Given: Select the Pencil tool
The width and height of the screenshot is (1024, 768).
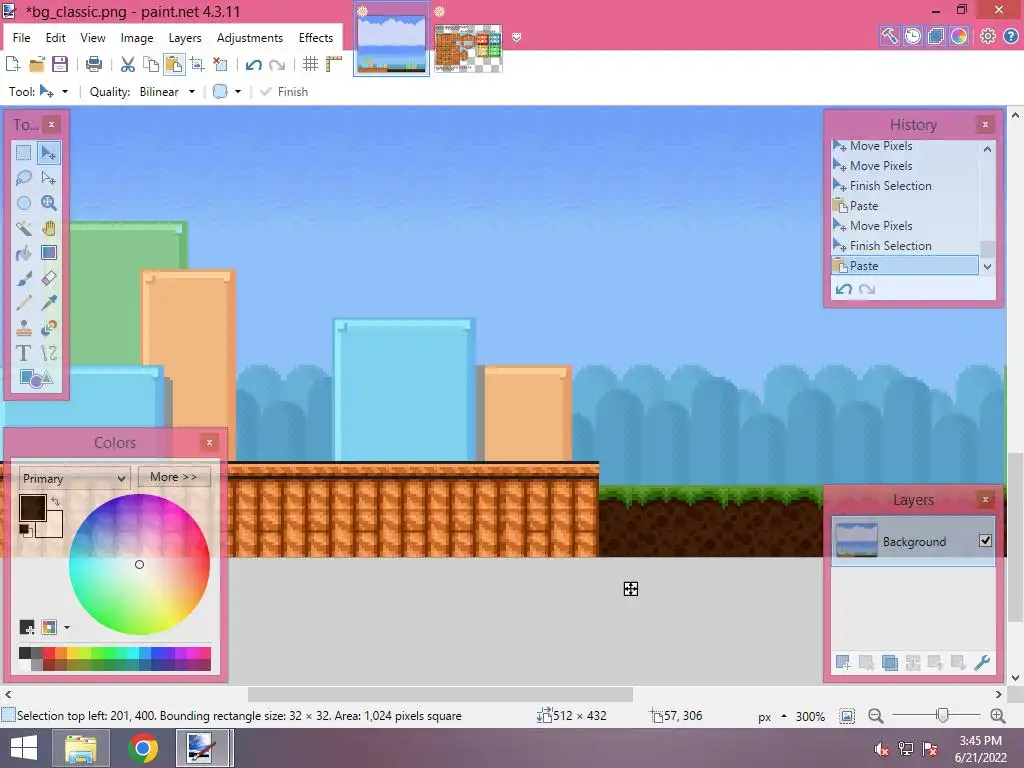Looking at the screenshot, I should [x=24, y=303].
